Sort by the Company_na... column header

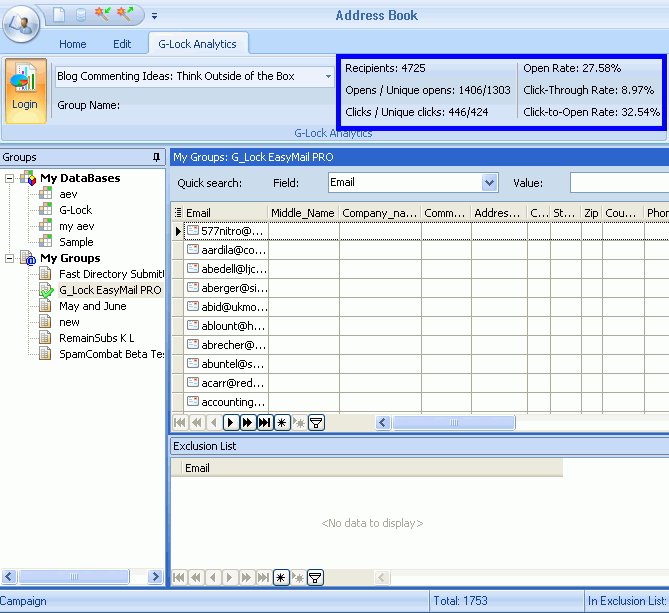[380, 212]
